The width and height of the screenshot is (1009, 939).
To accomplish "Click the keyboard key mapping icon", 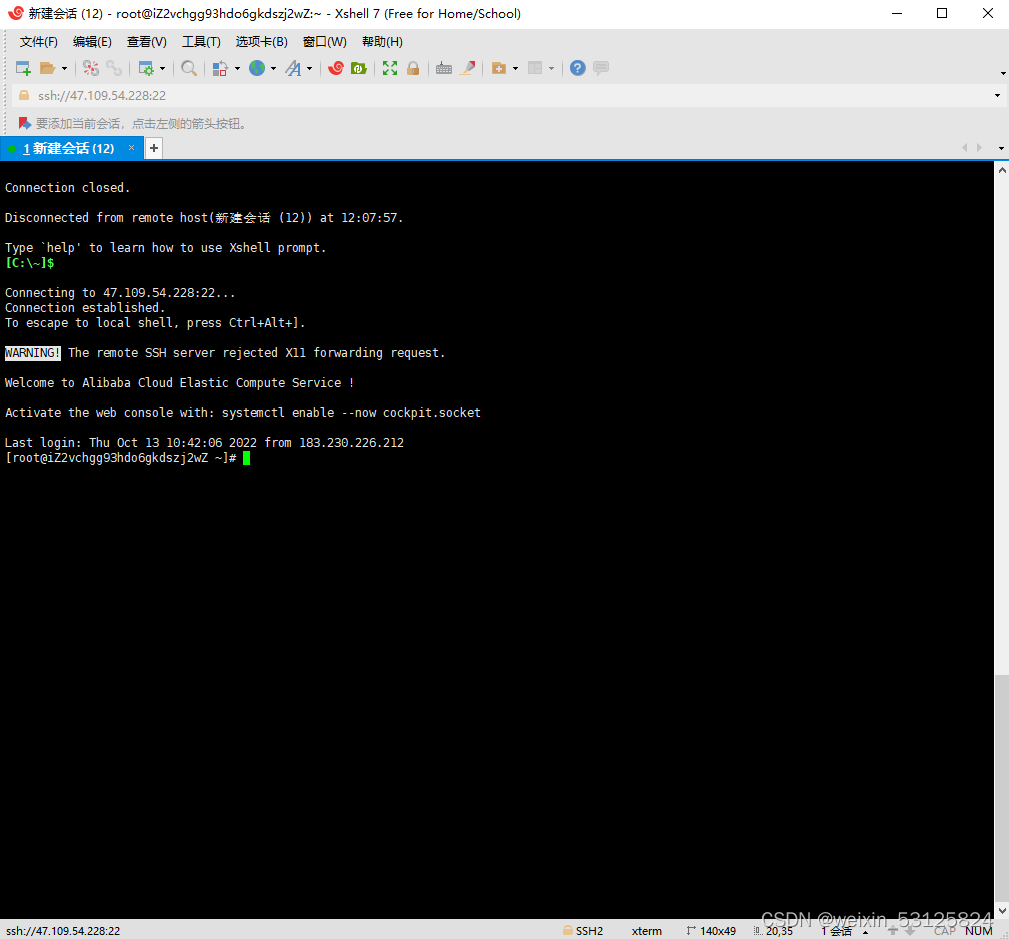I will pyautogui.click(x=444, y=68).
